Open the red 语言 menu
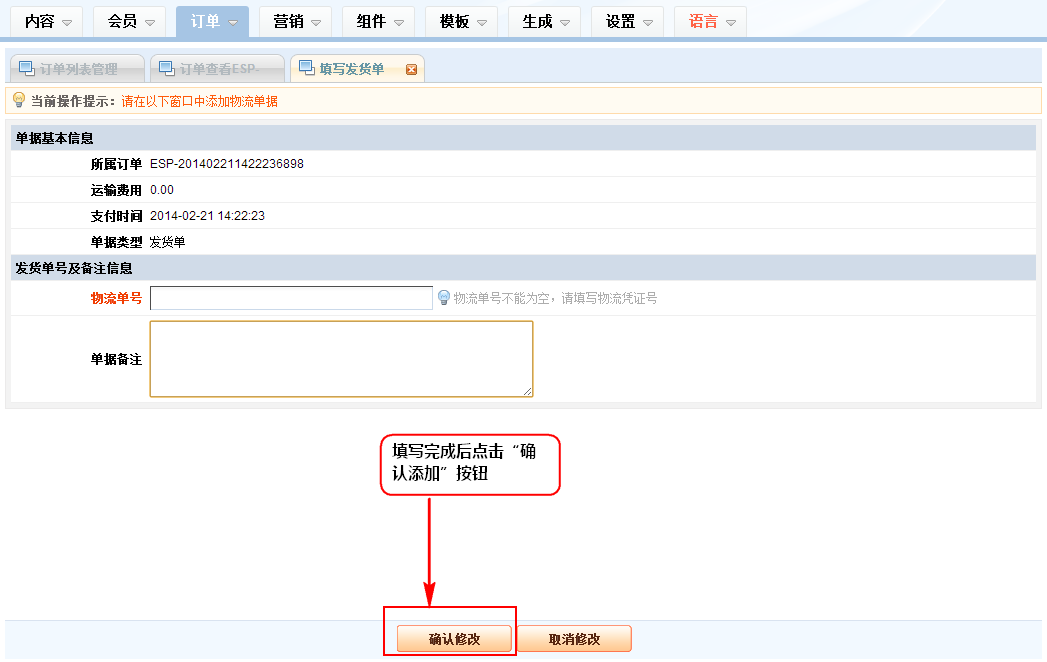 tap(710, 21)
